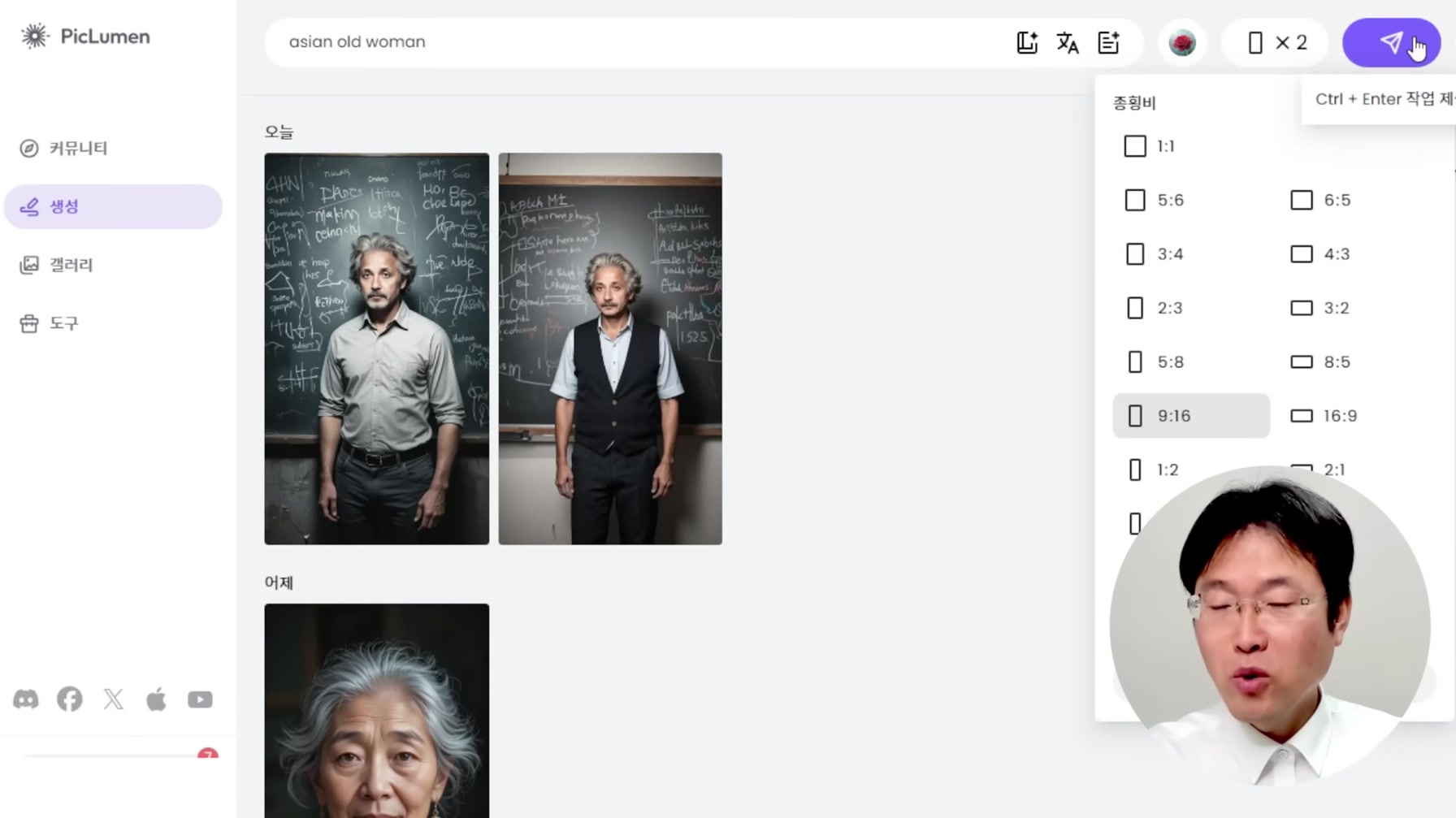Click the prompt field with asian old woman
Viewport: 1456px width, 818px height.
pyautogui.click(x=634, y=42)
